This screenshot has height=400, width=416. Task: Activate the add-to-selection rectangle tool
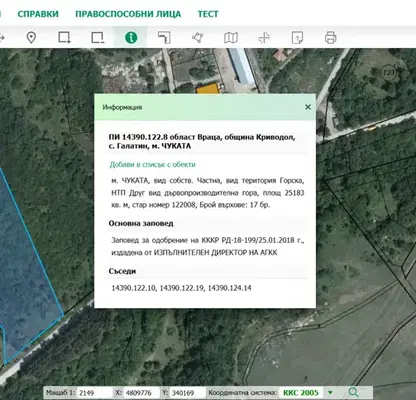[x=64, y=37]
